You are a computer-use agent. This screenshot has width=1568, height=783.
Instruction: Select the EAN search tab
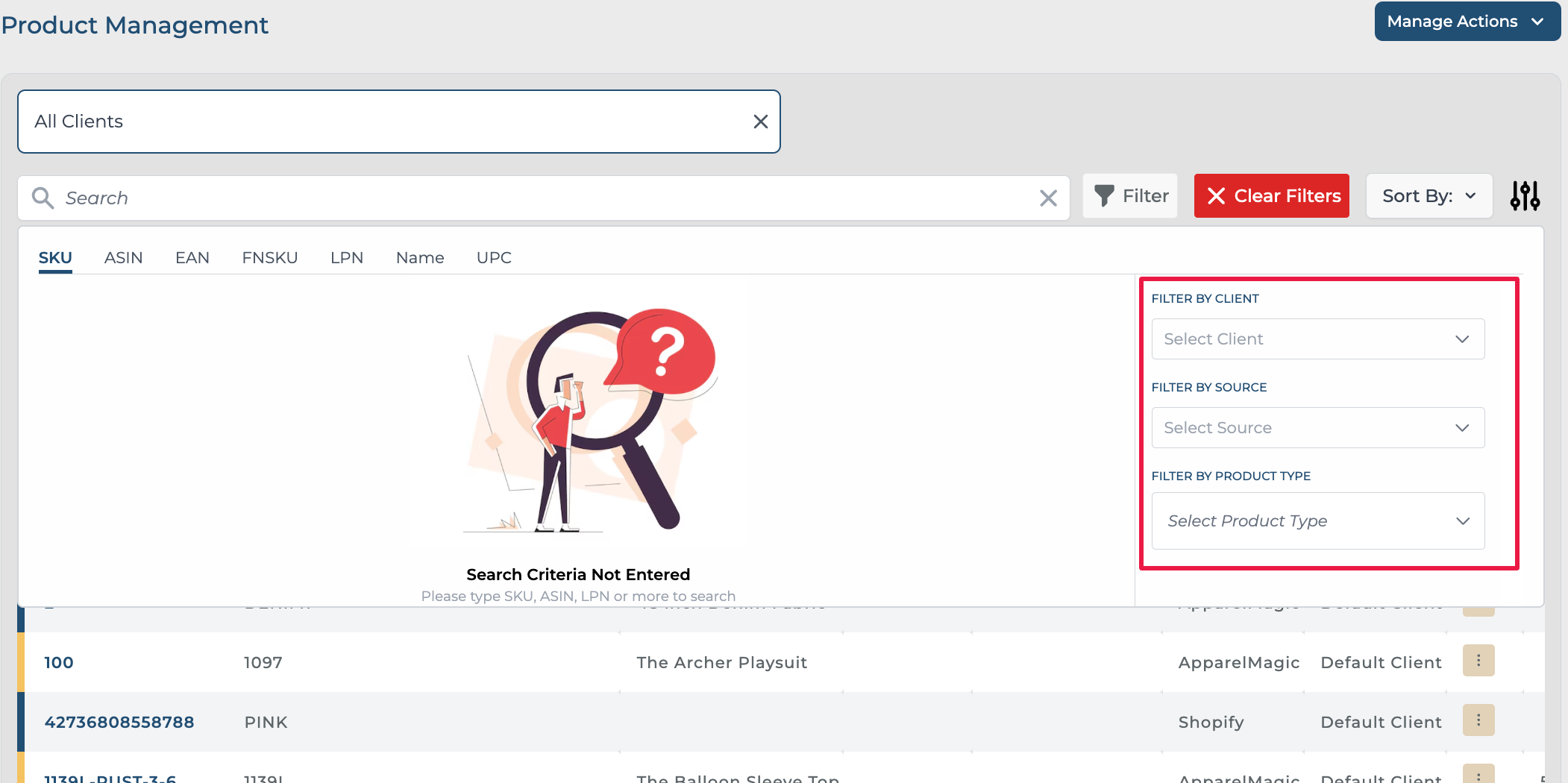(192, 258)
